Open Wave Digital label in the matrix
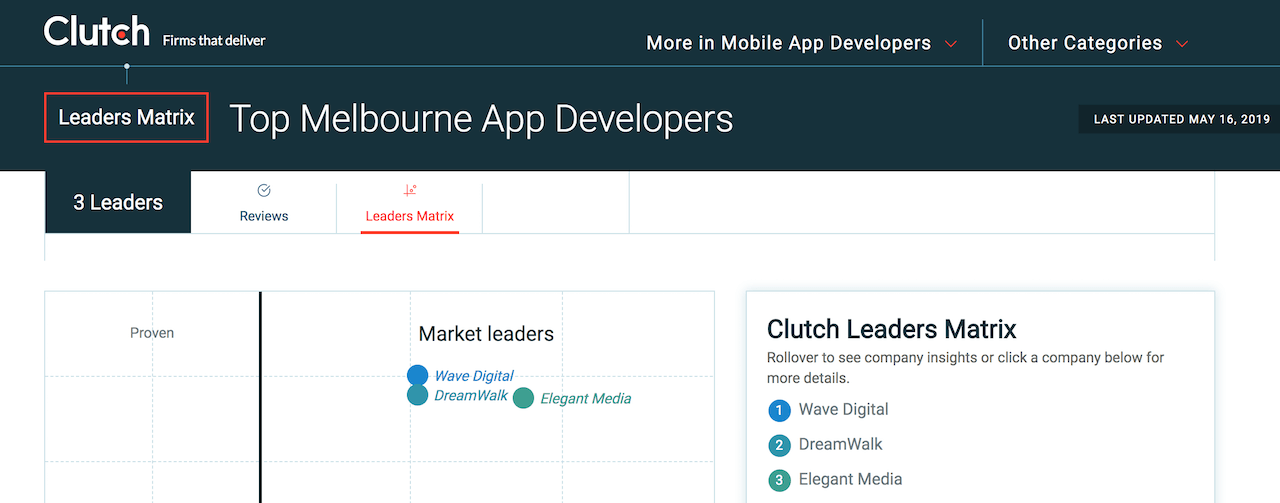Viewport: 1280px width, 503px height. pyautogui.click(x=474, y=376)
